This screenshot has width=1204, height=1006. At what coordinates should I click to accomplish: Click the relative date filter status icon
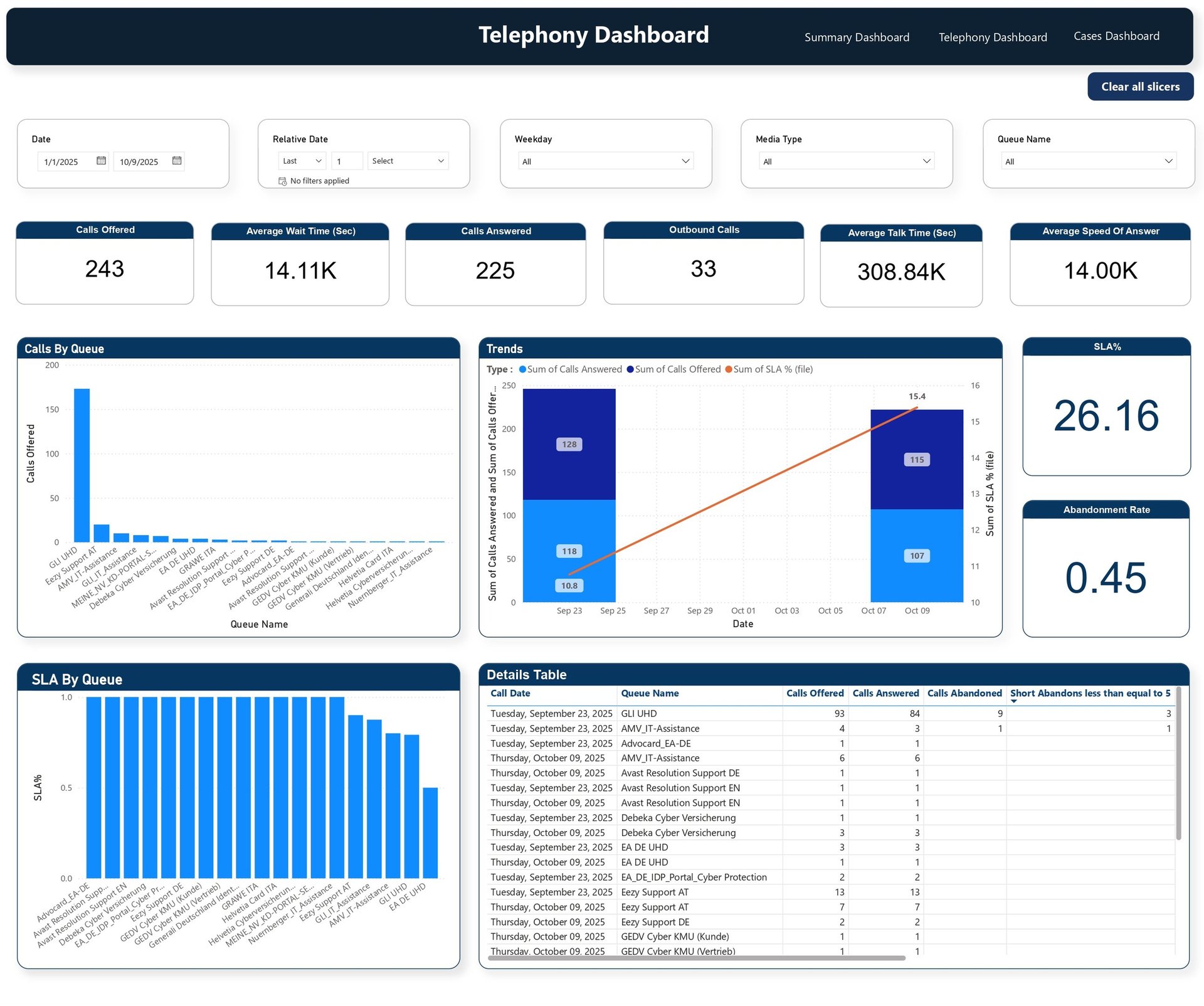tap(283, 181)
